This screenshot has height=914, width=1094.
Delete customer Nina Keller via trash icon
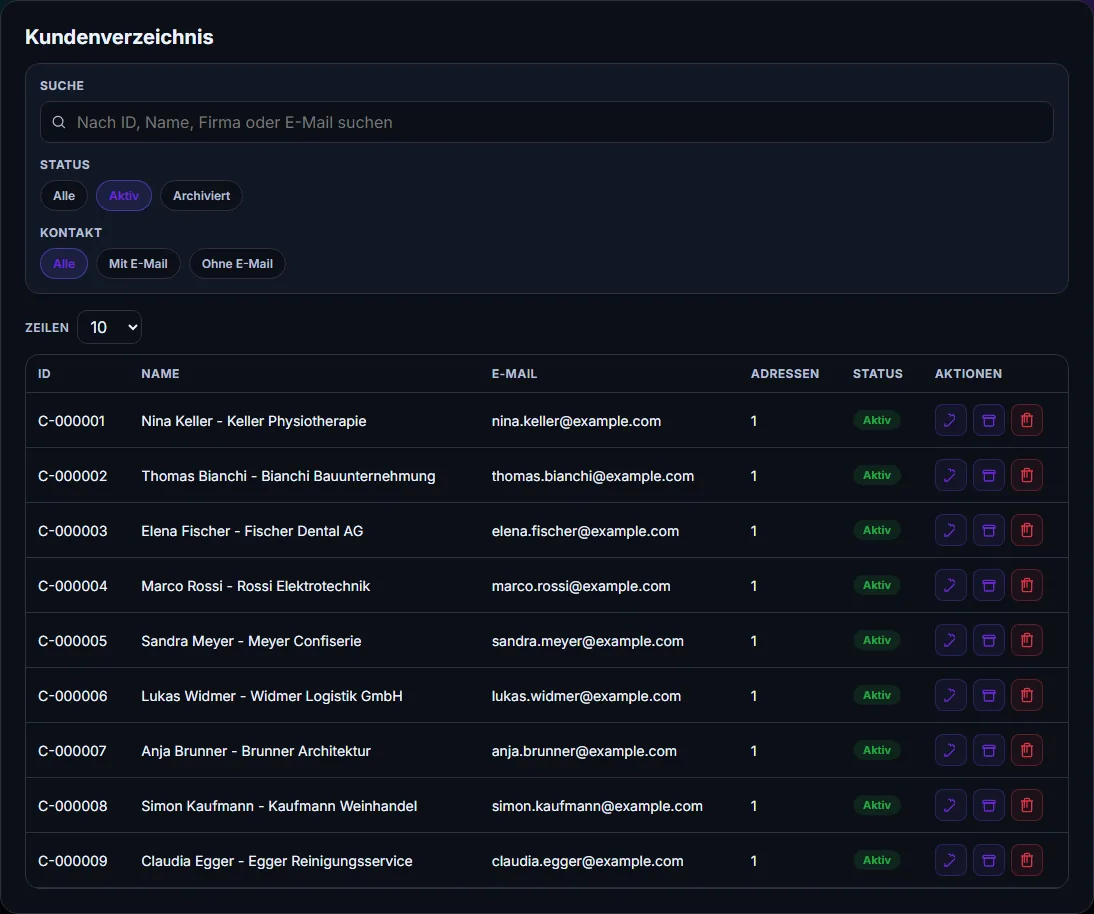[1027, 420]
